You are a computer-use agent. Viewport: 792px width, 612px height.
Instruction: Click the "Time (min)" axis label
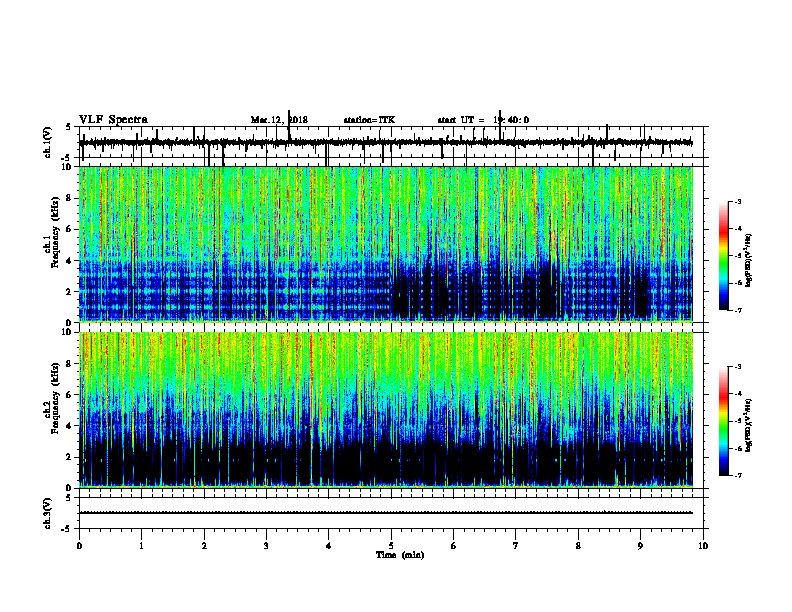(x=400, y=555)
